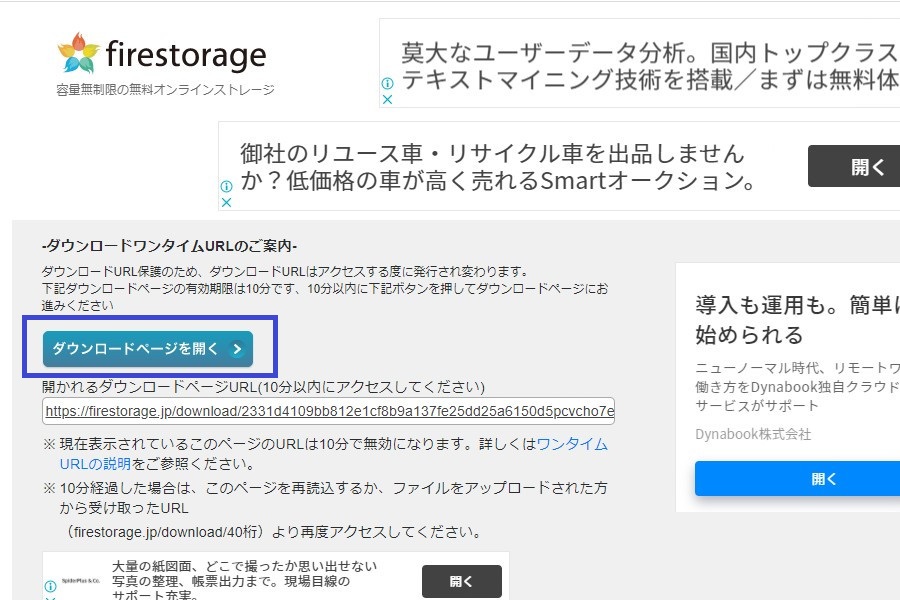Click the info icon on the Smart auction ad
Viewport: 900px width, 600px height.
coord(226,186)
